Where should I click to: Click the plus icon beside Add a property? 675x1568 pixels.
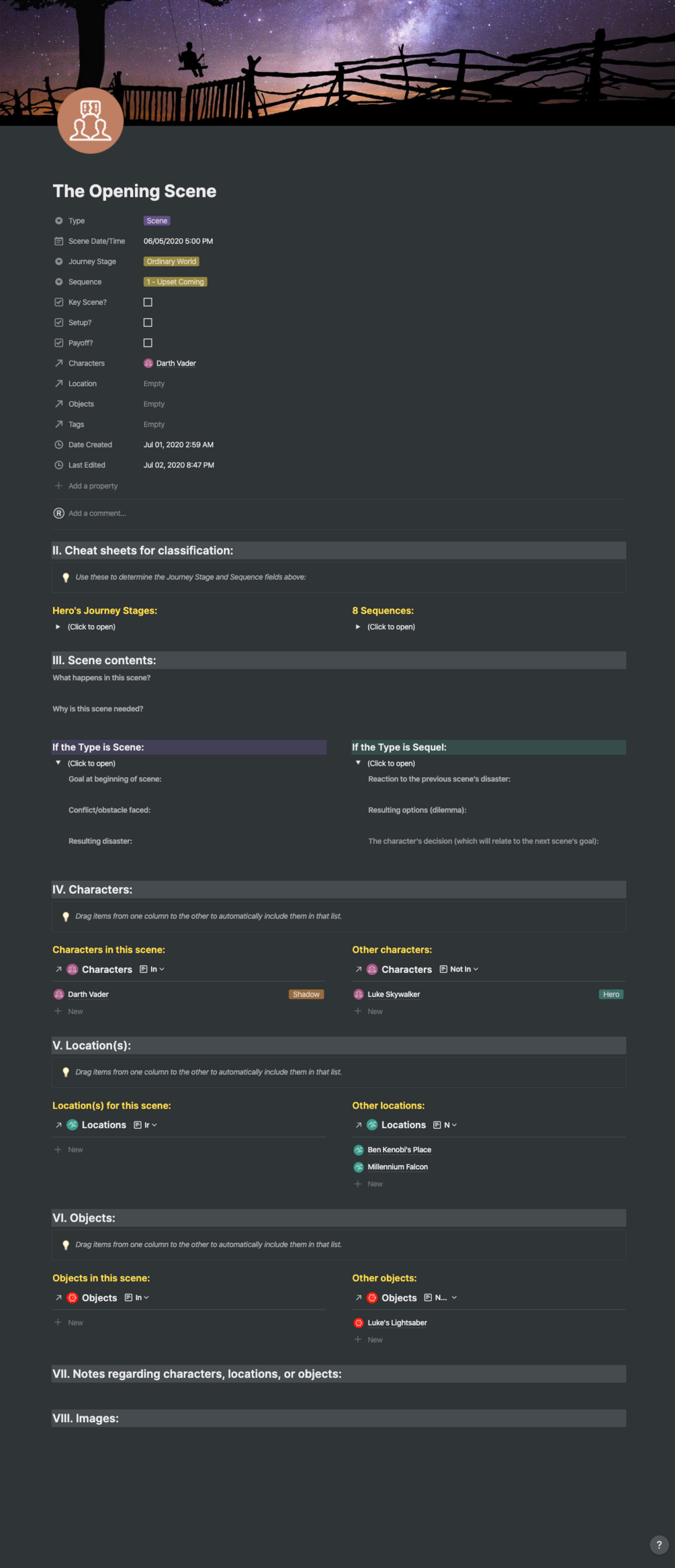coord(58,486)
